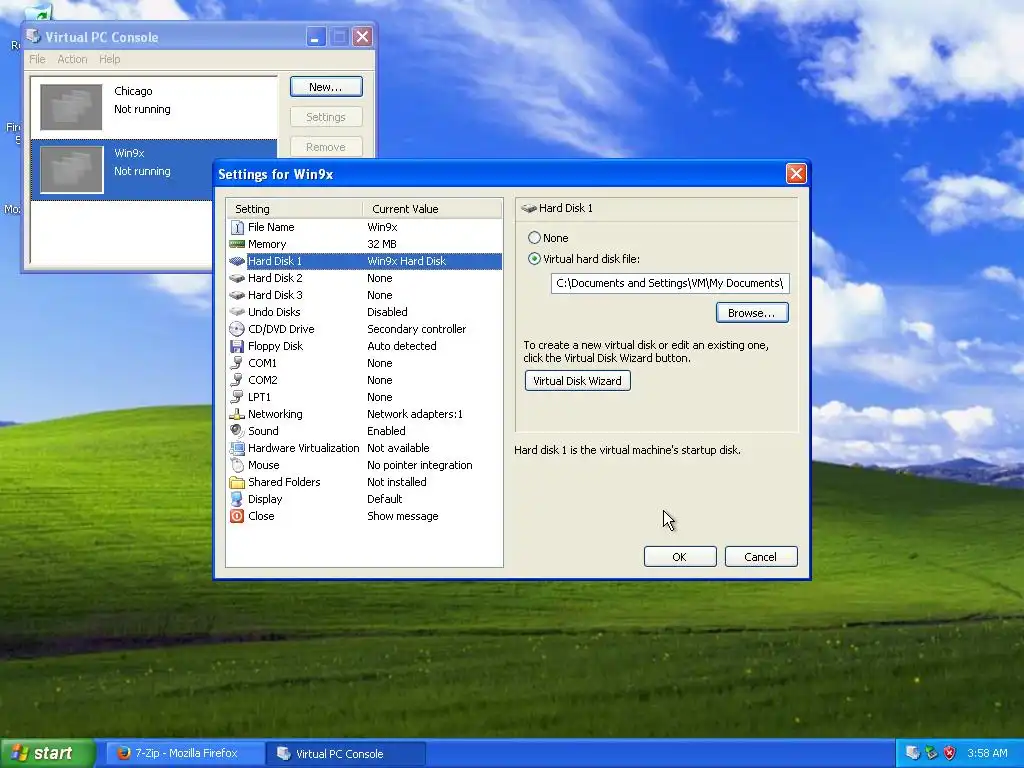Click the system clock showing 3:58 AM
The image size is (1024, 768).
[987, 753]
